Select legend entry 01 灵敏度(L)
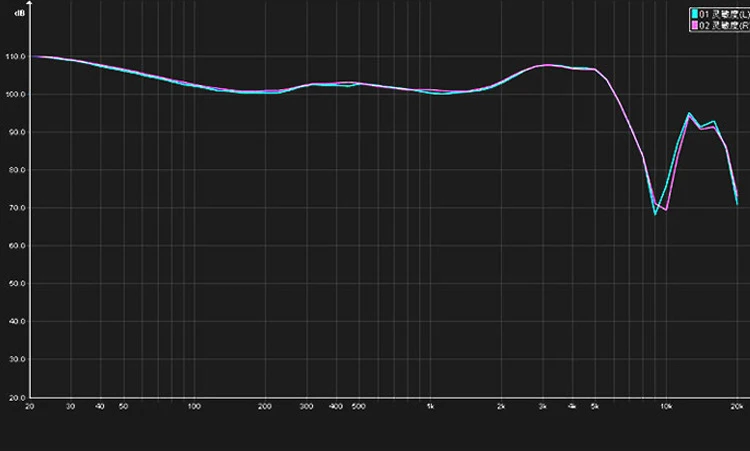 [x=724, y=14]
